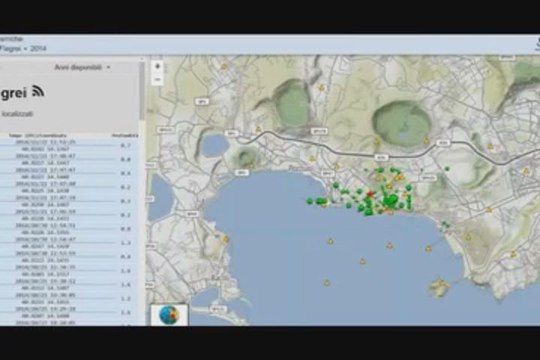
Task: Zoom out the map with minus button
Action: pyautogui.click(x=157, y=79)
